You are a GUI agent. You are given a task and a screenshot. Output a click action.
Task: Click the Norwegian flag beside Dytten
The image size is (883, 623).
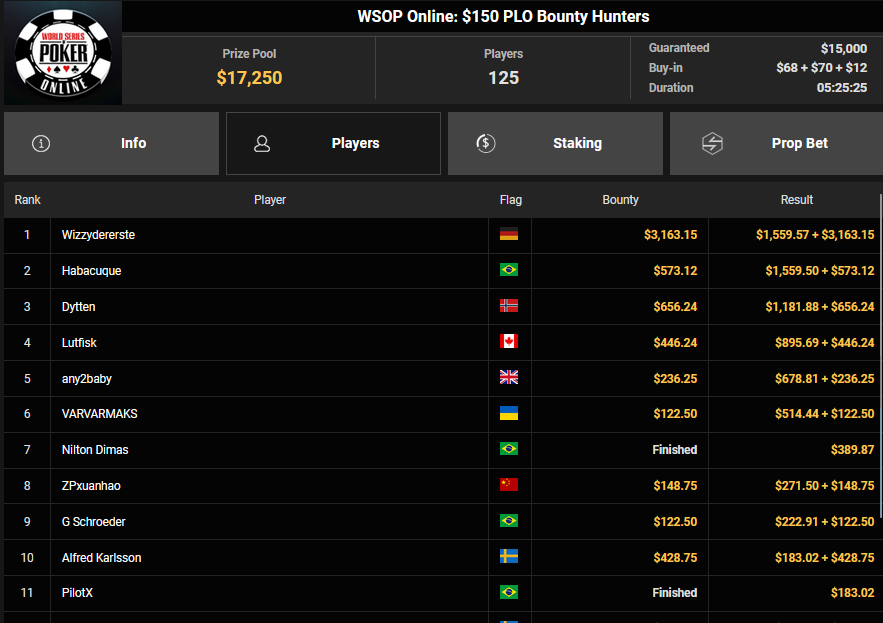509,307
